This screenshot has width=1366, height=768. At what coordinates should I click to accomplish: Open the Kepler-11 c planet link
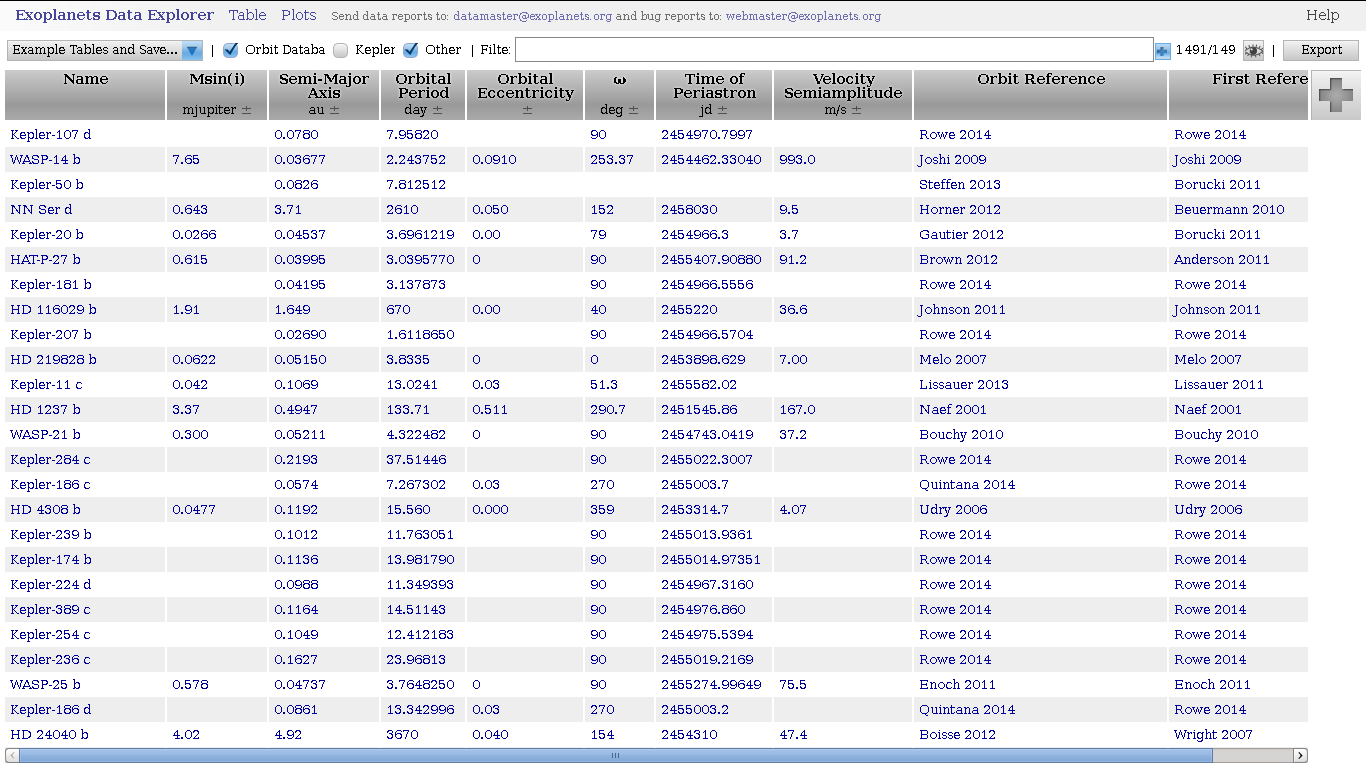pos(46,384)
